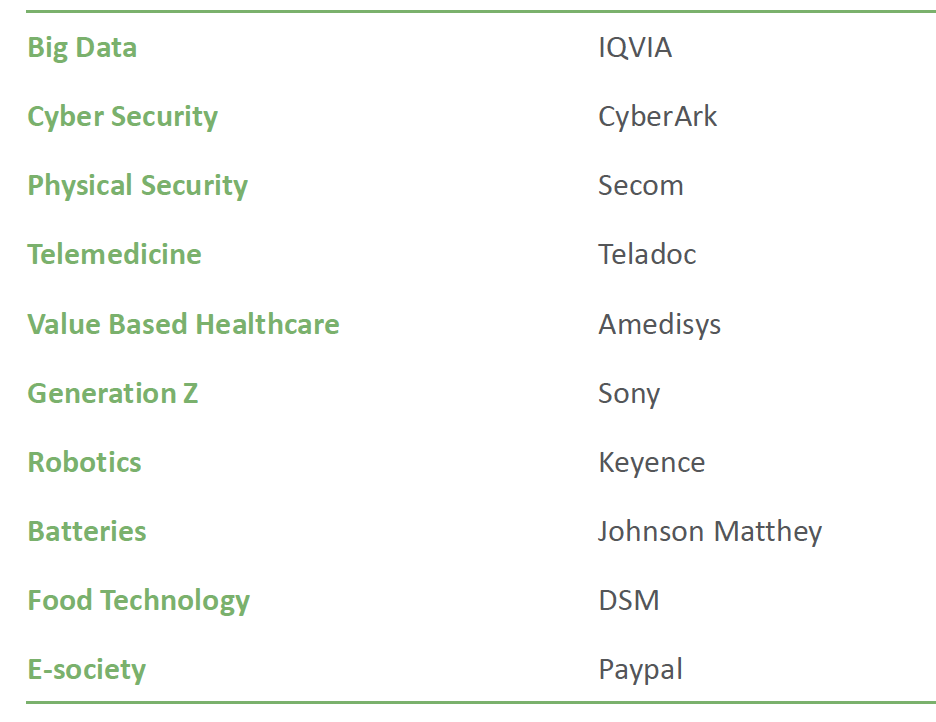Click the Food Technology theme label

pos(138,600)
